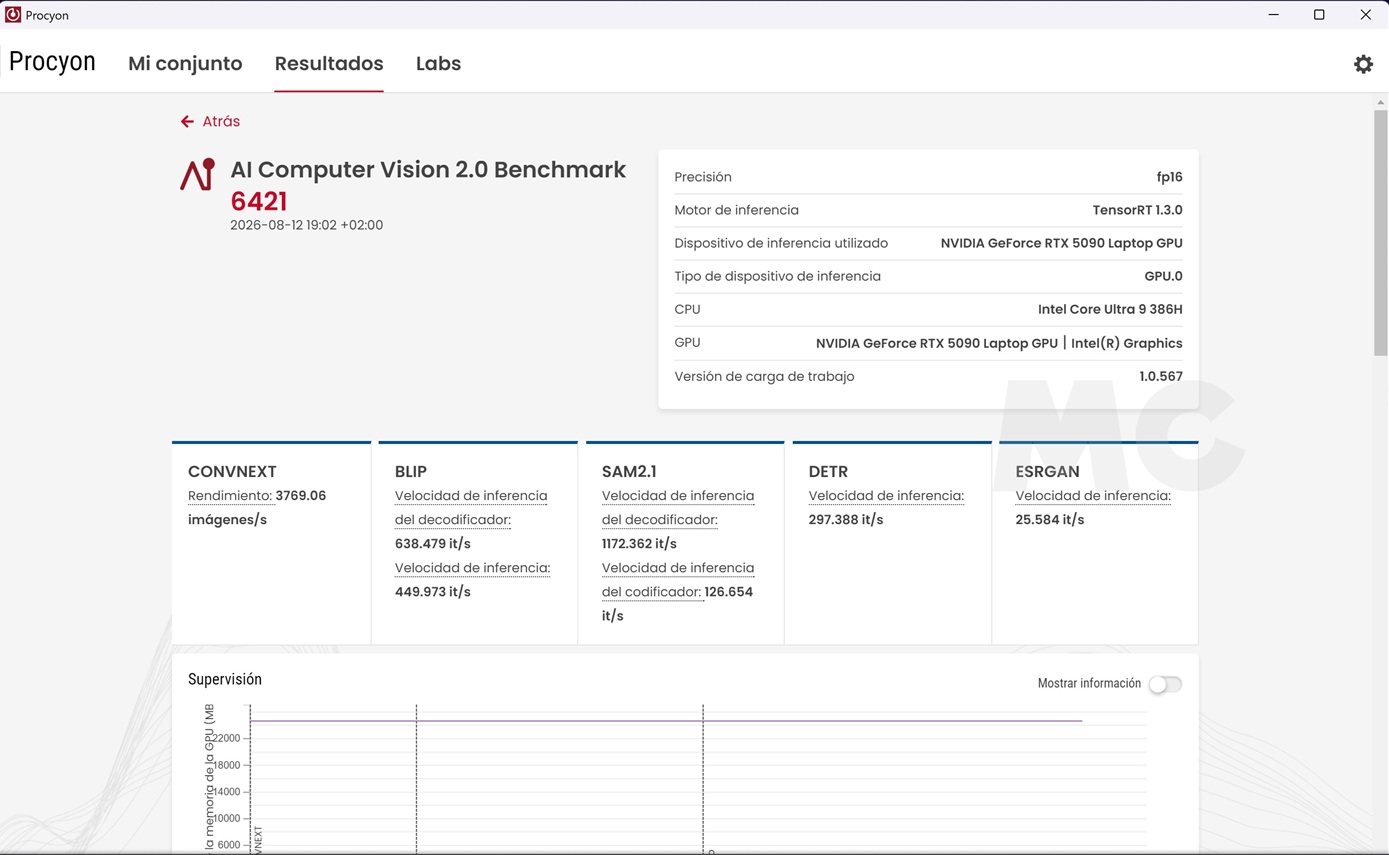The height and width of the screenshot is (855, 1389).
Task: Go to the Labs tab
Action: pos(438,63)
